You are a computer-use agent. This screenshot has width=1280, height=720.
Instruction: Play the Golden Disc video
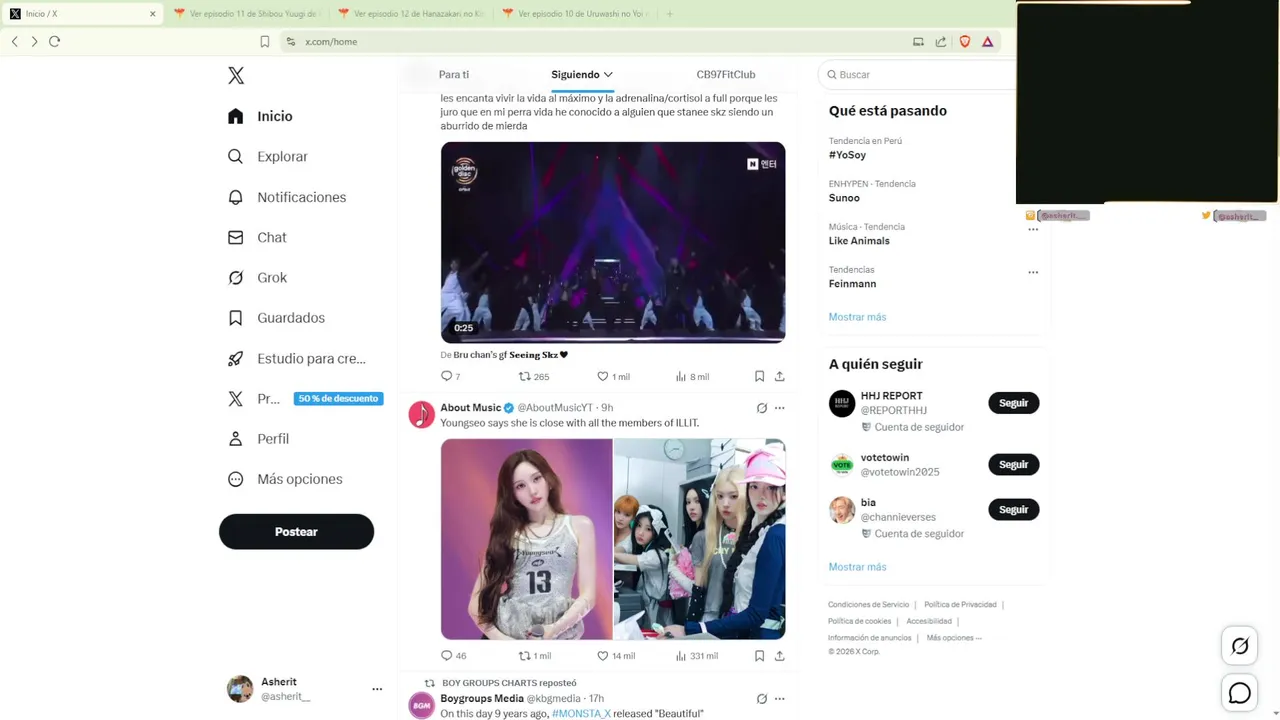pyautogui.click(x=613, y=242)
